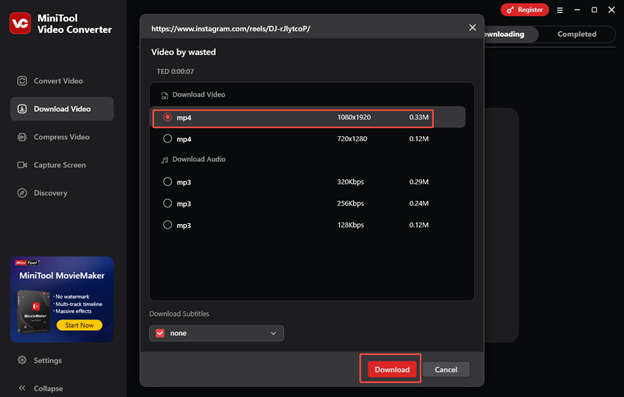
Task: Click the Capture Screen camera icon
Action: pos(22,165)
